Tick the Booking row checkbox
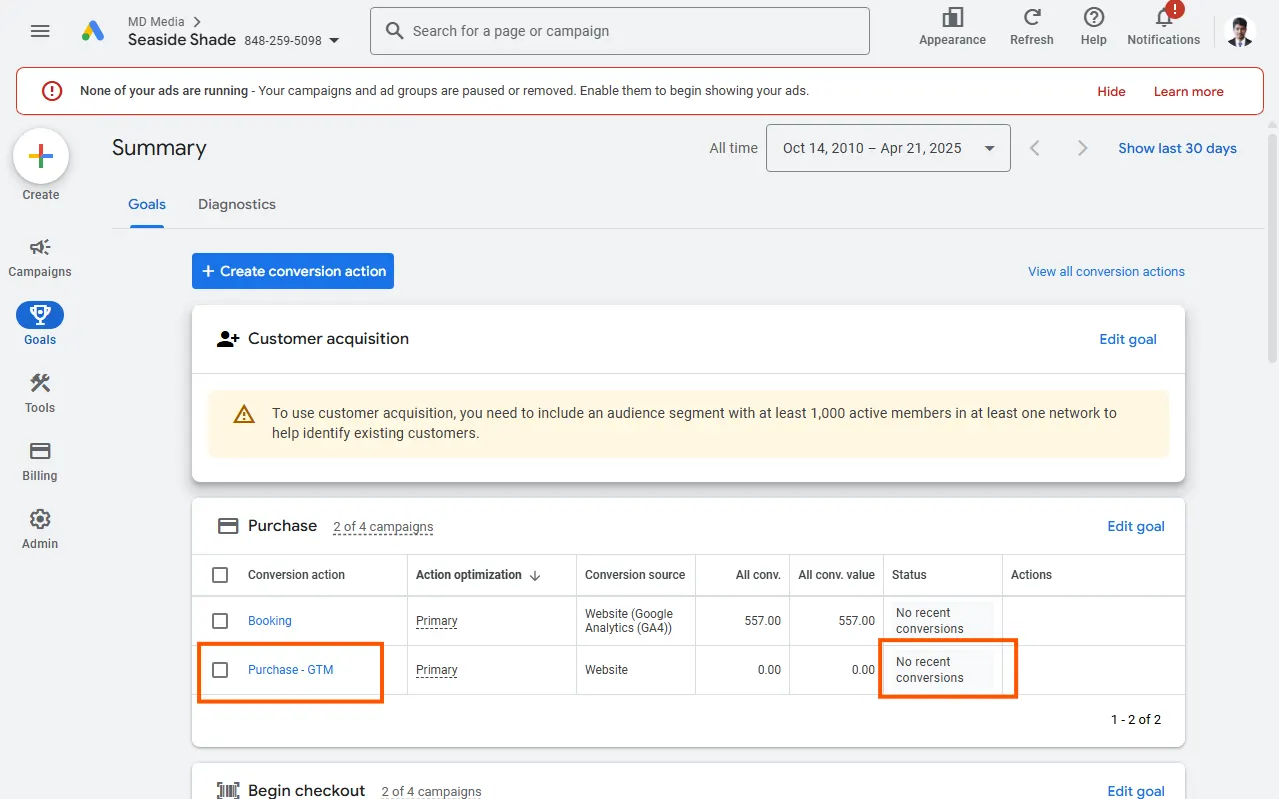 tap(220, 621)
